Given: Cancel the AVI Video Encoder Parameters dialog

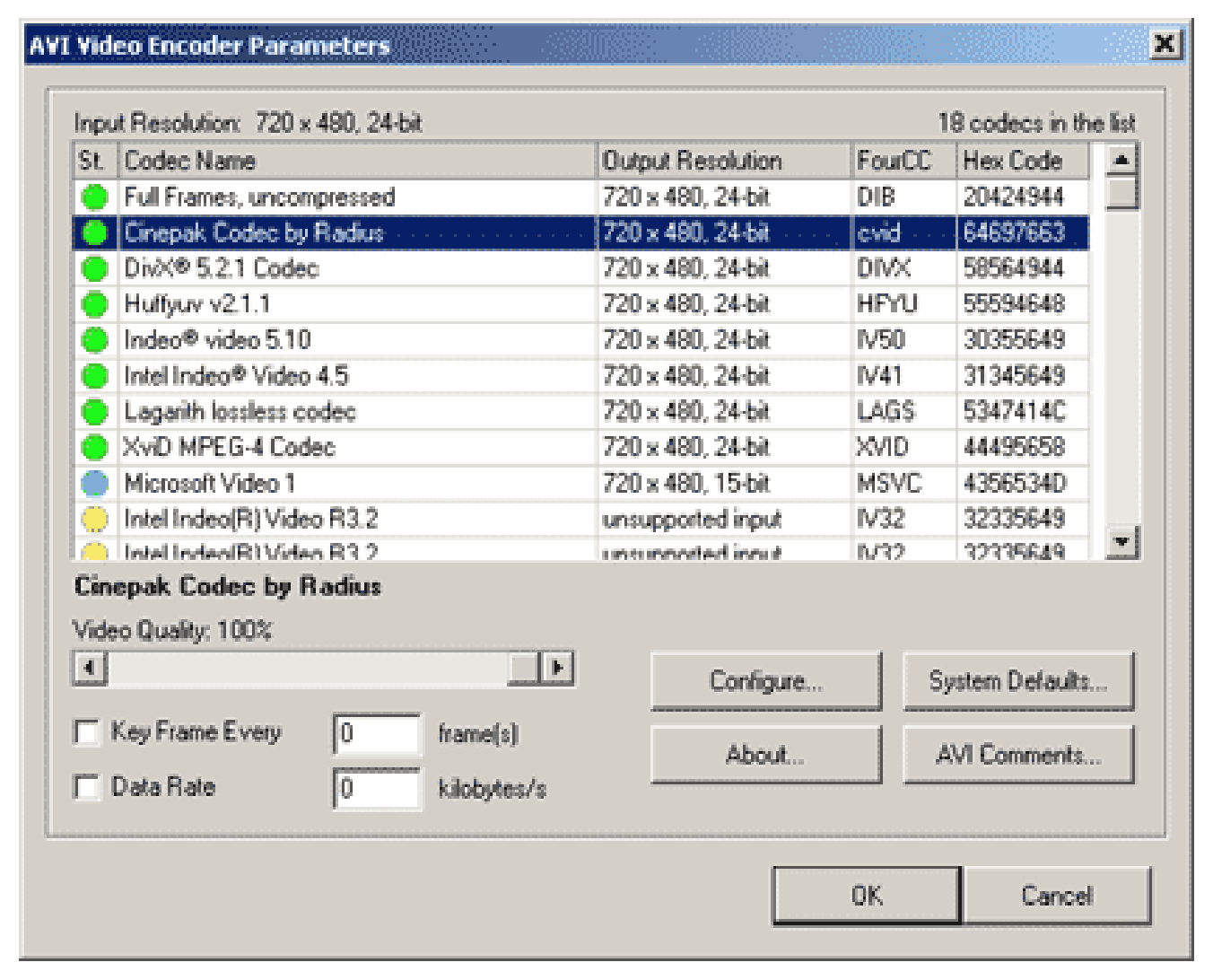Looking at the screenshot, I should pyautogui.click(x=1057, y=895).
